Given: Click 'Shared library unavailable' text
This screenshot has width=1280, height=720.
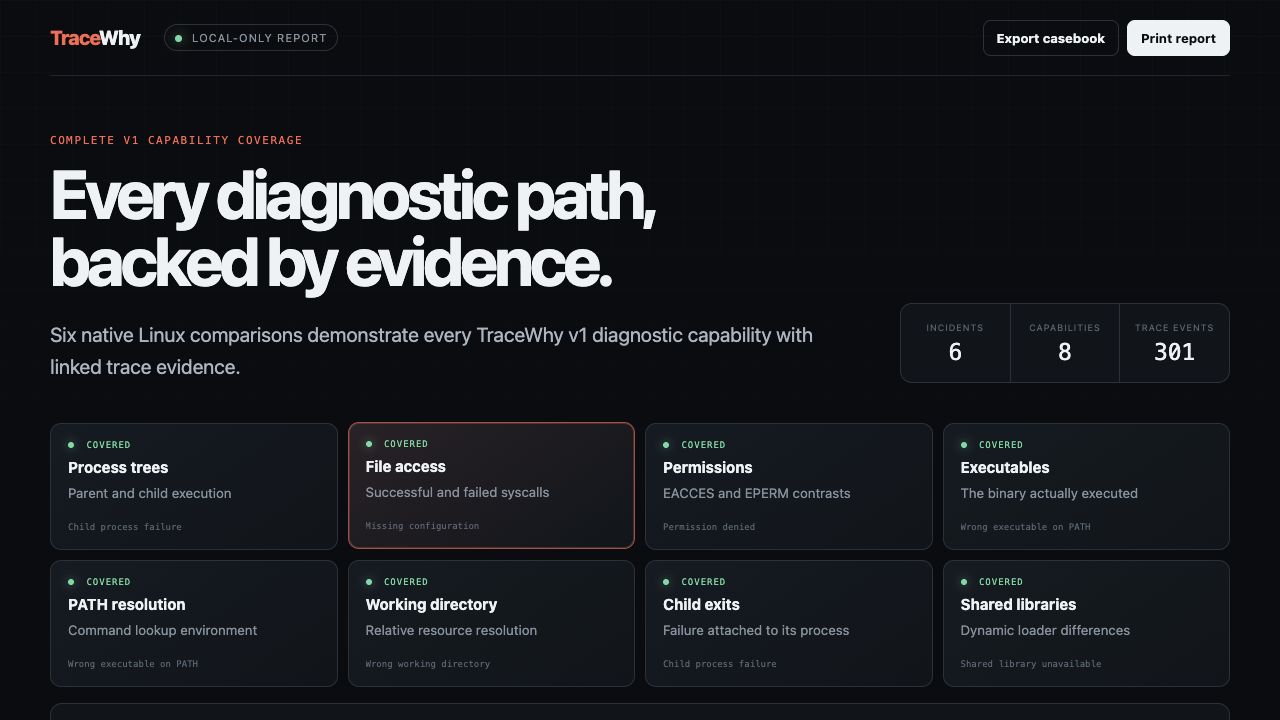Looking at the screenshot, I should 1031,664.
